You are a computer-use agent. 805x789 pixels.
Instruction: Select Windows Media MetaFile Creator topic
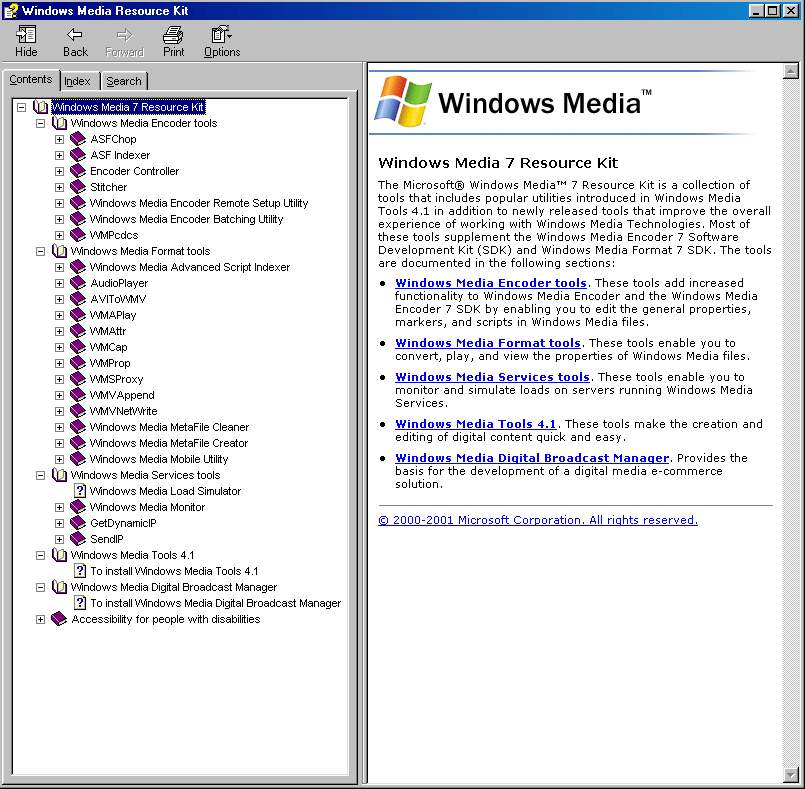169,443
